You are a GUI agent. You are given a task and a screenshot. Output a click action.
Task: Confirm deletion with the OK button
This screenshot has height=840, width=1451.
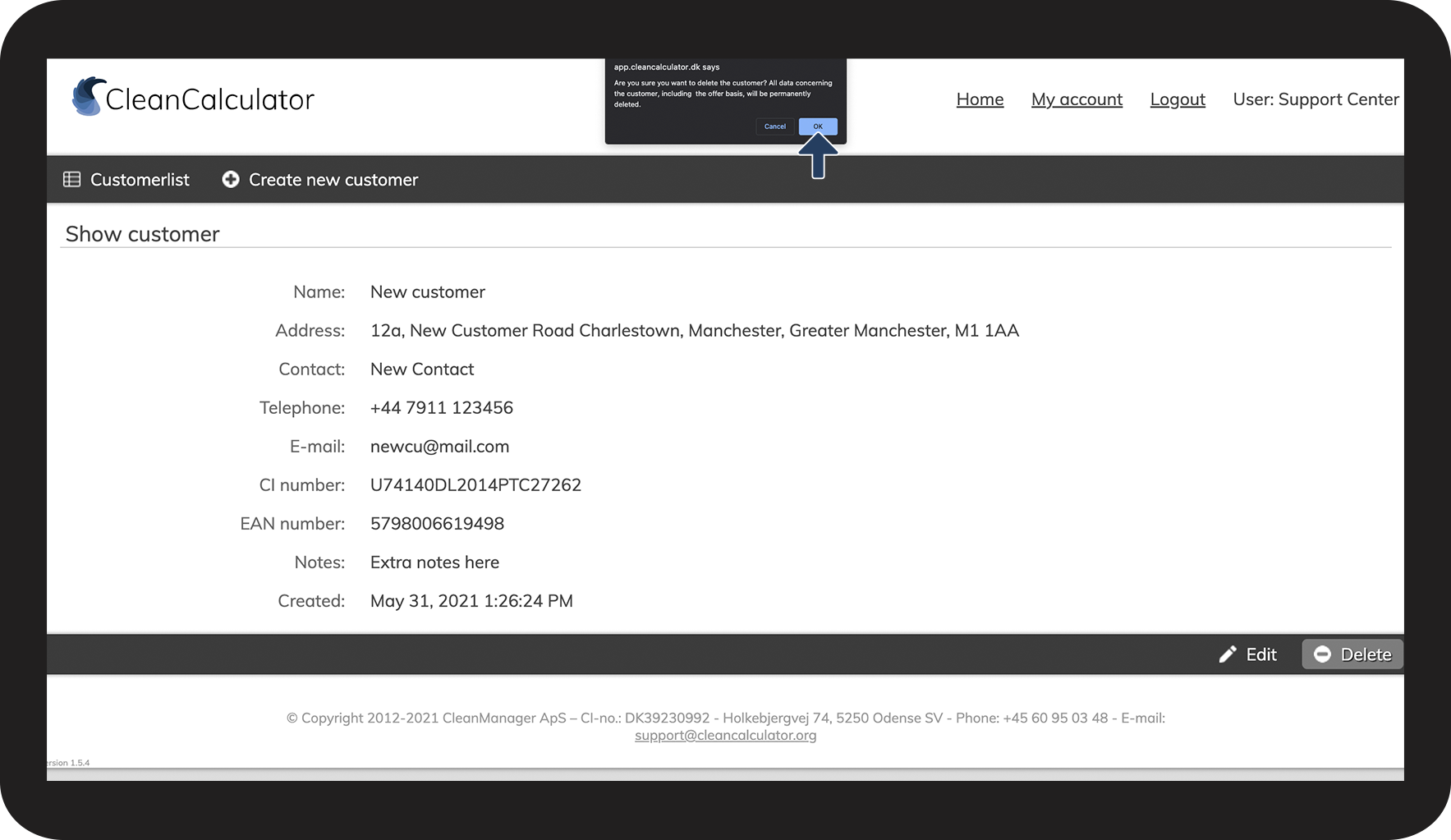(817, 126)
